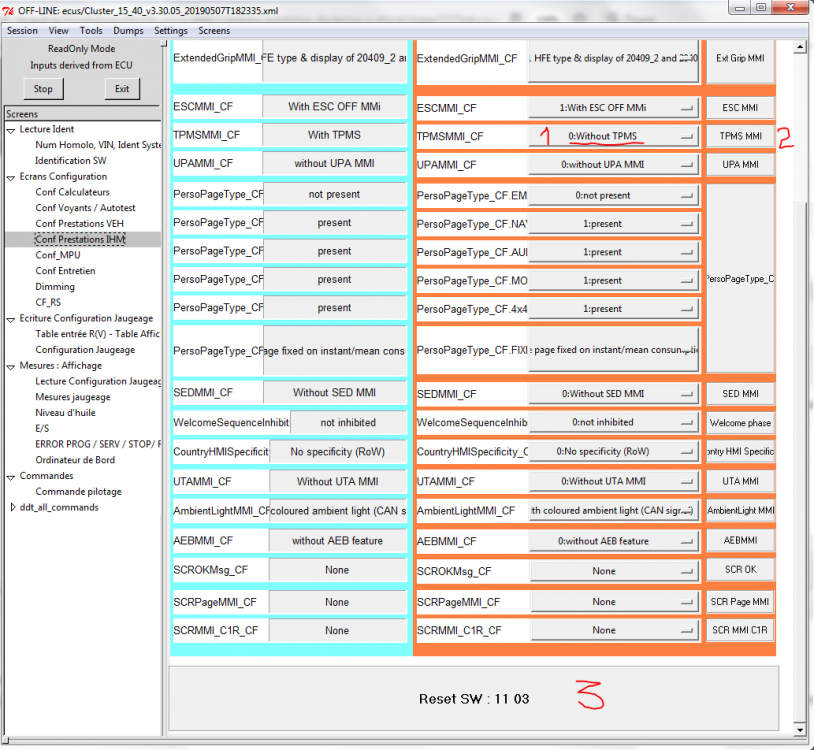This screenshot has height=750, width=814.
Task: Select Conf Prestations VEH in tree
Action: coord(79,224)
